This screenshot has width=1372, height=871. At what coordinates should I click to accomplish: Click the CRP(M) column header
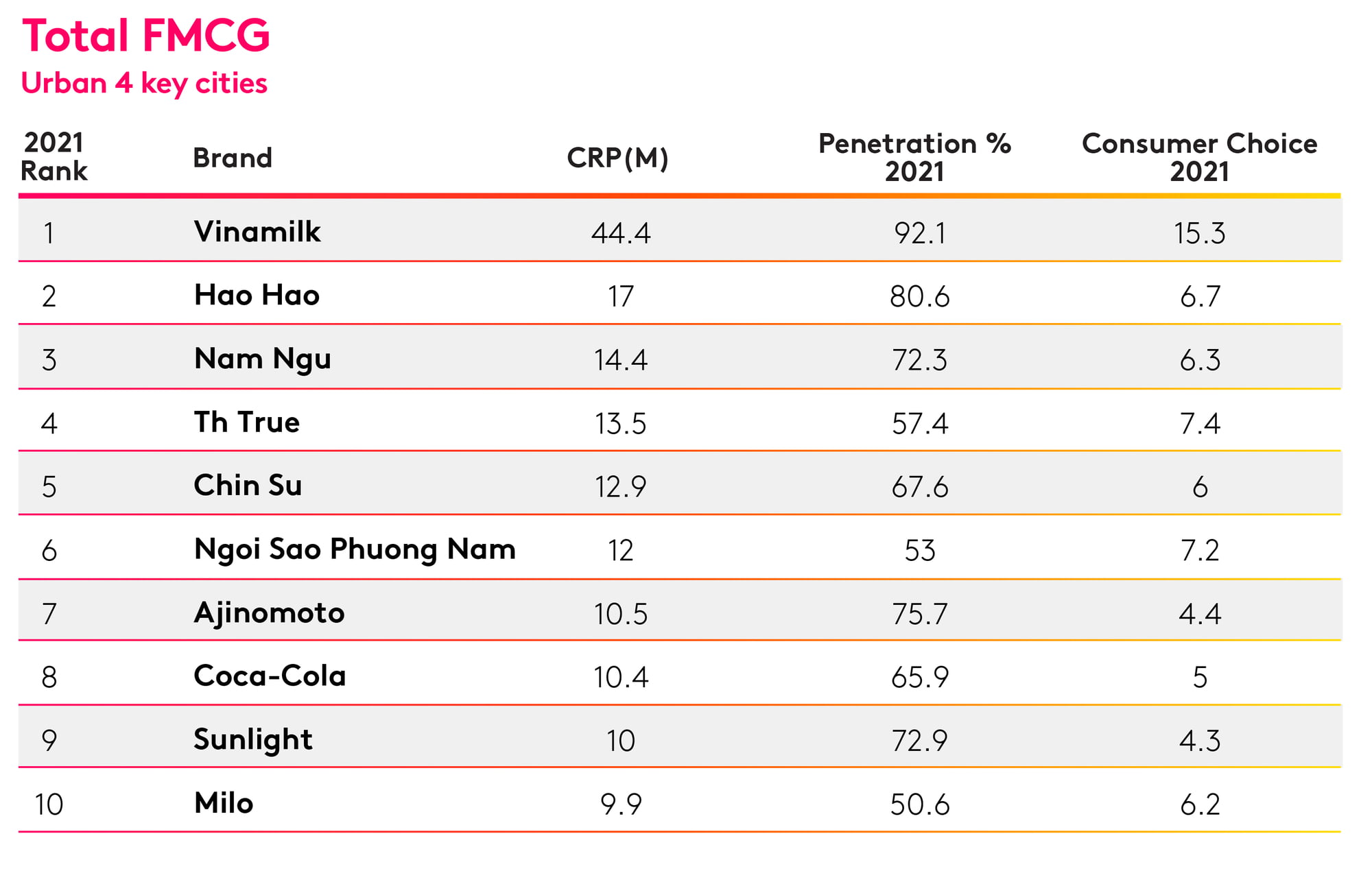[x=617, y=158]
